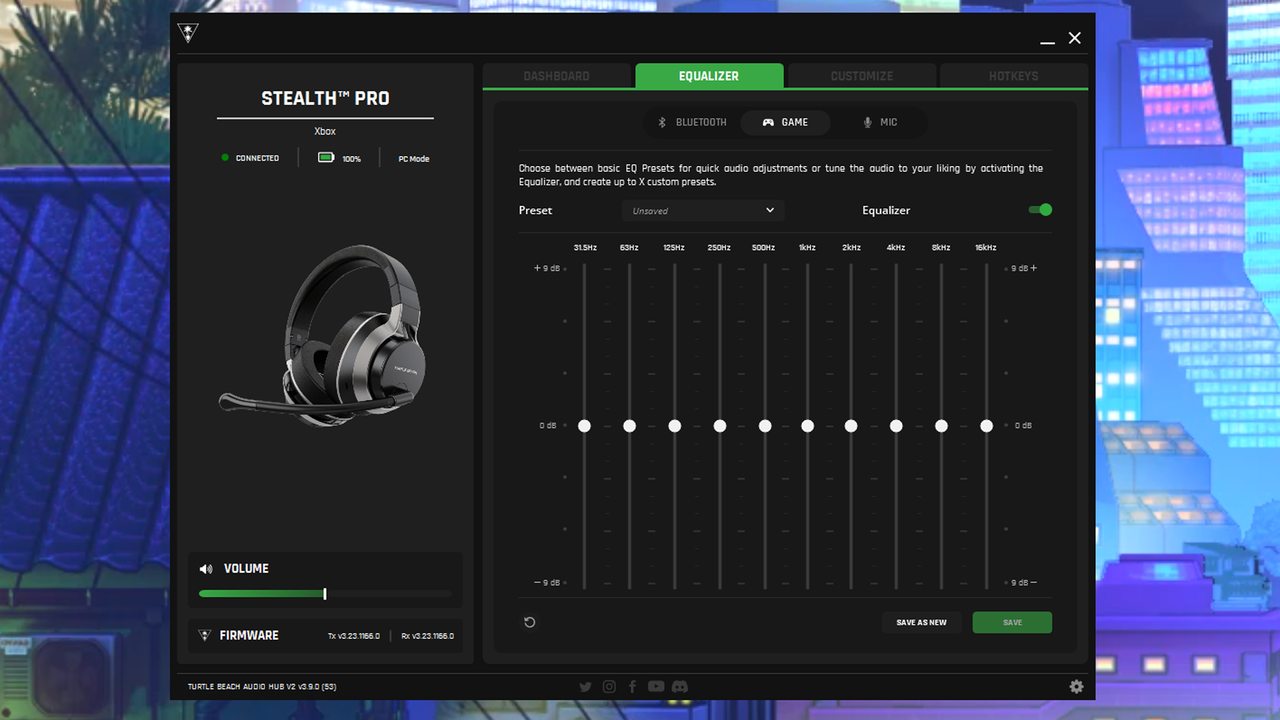Reset equalizer with the circular arrow icon
The width and height of the screenshot is (1280, 720).
click(x=530, y=622)
